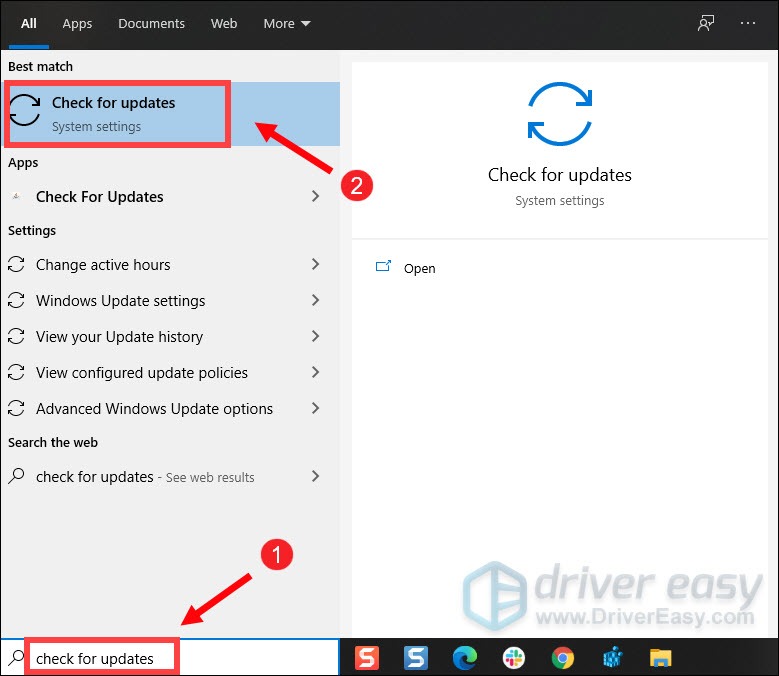Expand chevron for Check For Updates app

pos(315,196)
